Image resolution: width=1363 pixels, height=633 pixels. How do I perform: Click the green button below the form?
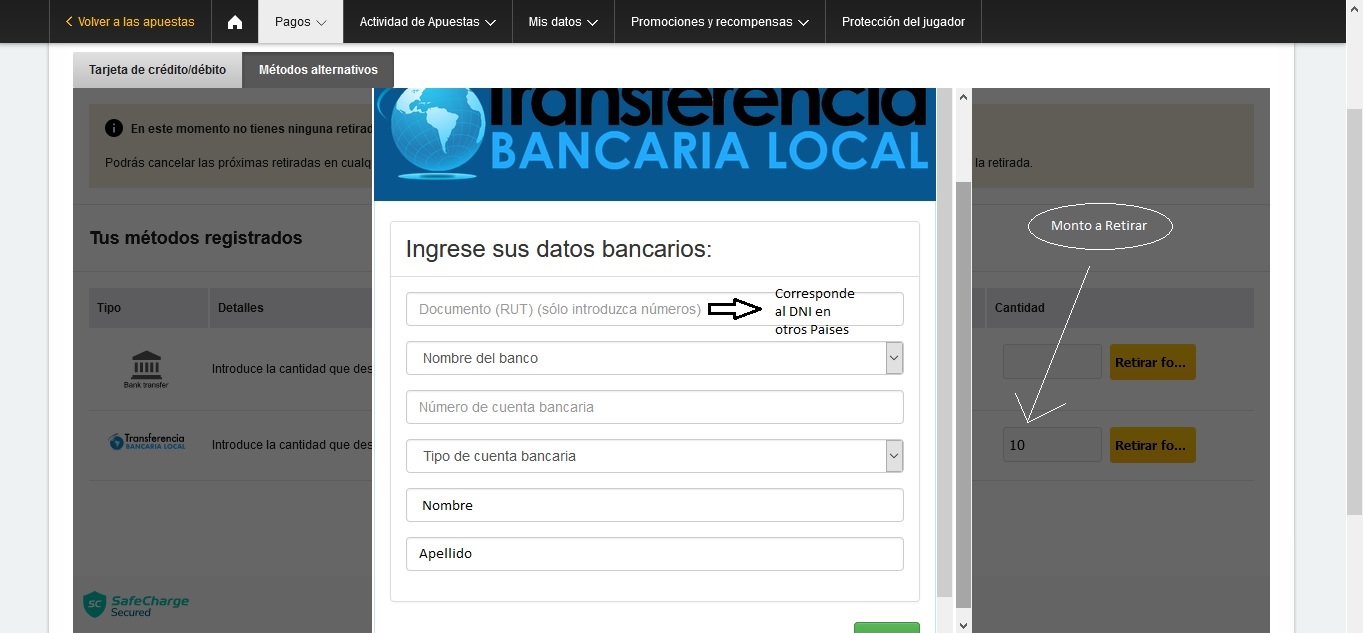(886, 627)
